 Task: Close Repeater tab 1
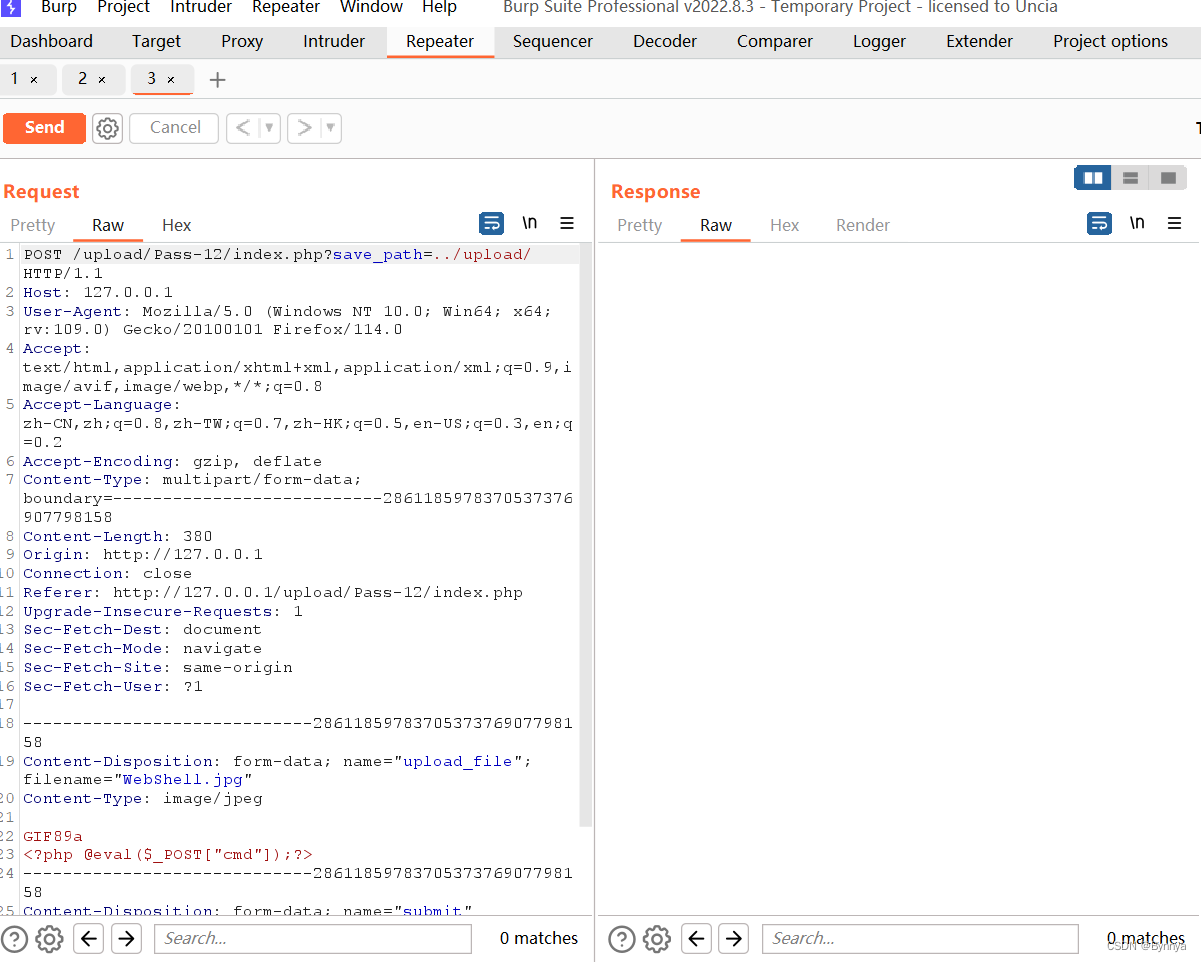34,79
